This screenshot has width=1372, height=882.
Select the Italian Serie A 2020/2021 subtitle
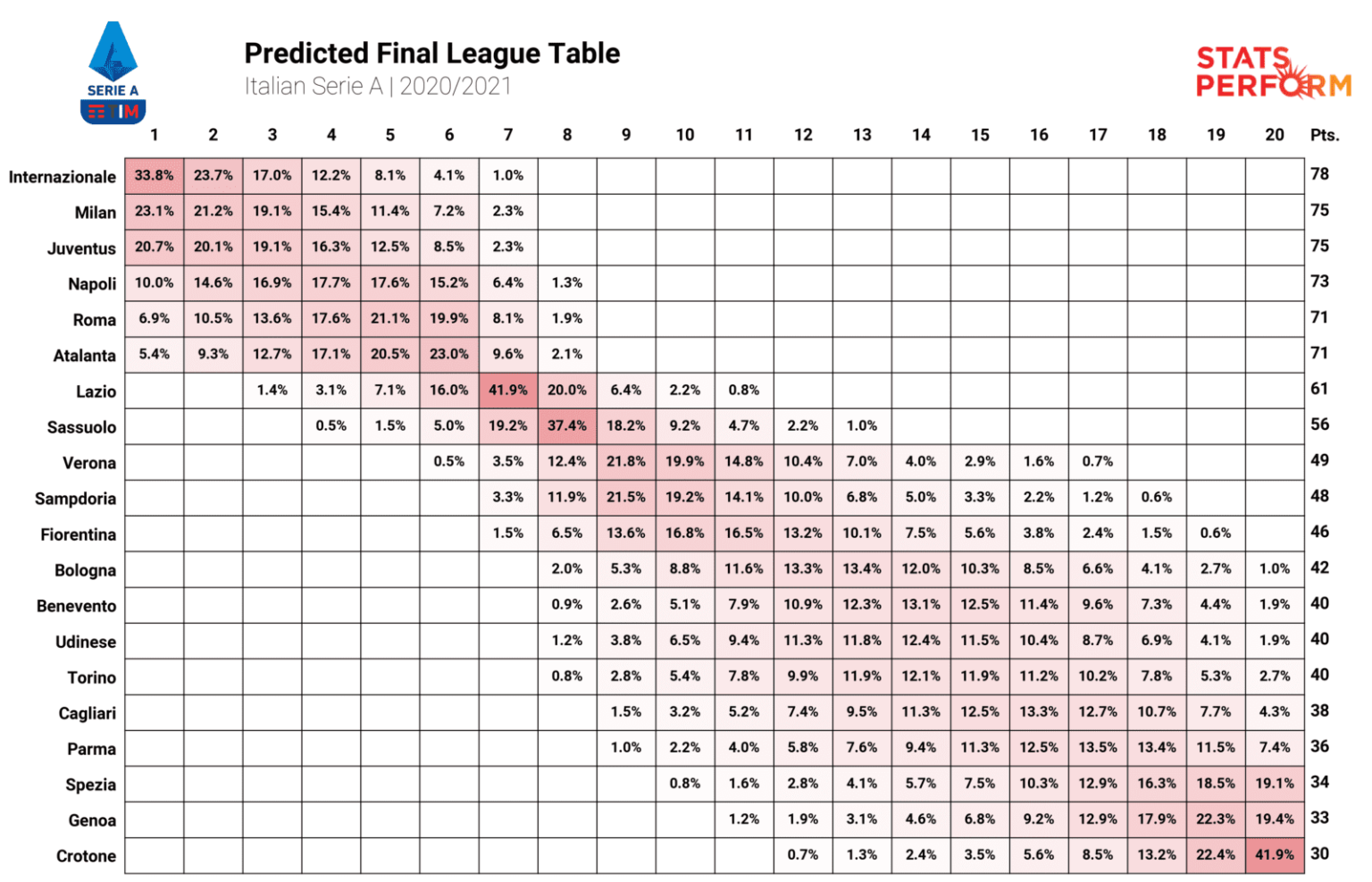(378, 87)
